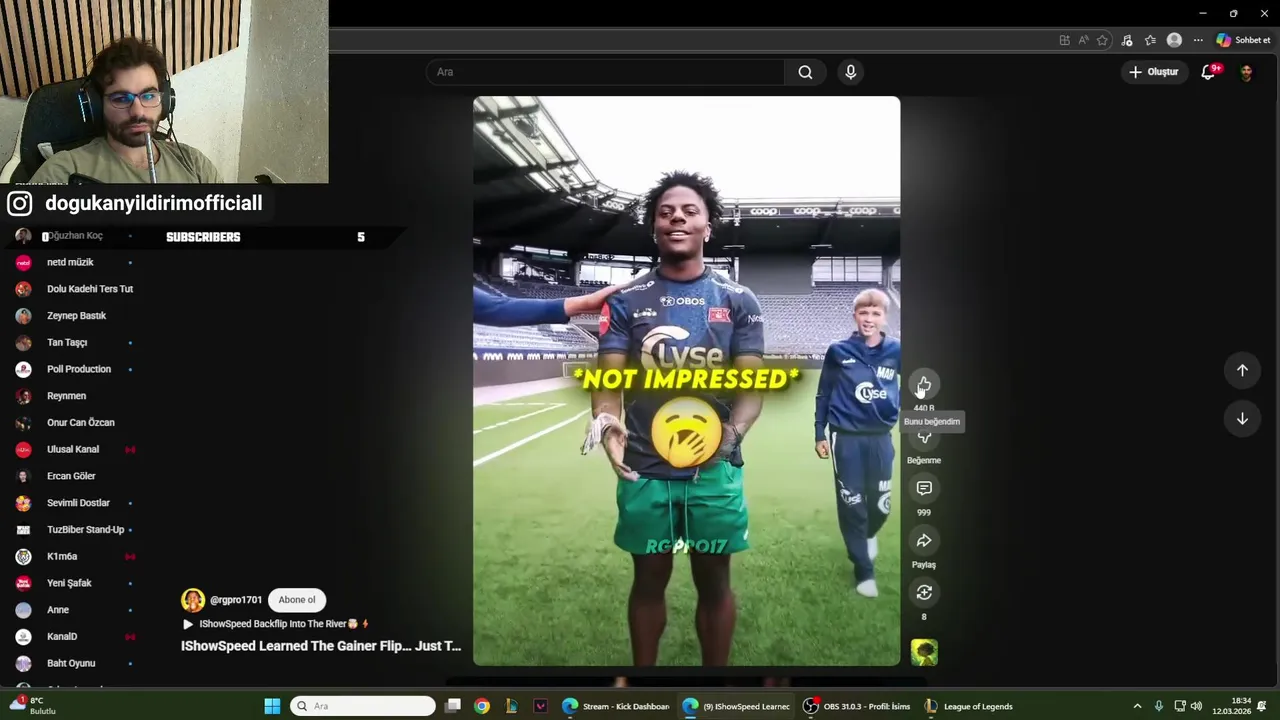This screenshot has height=720, width=1280.
Task: Switch to OBS 31.0.3 taskbar window
Action: 857,706
